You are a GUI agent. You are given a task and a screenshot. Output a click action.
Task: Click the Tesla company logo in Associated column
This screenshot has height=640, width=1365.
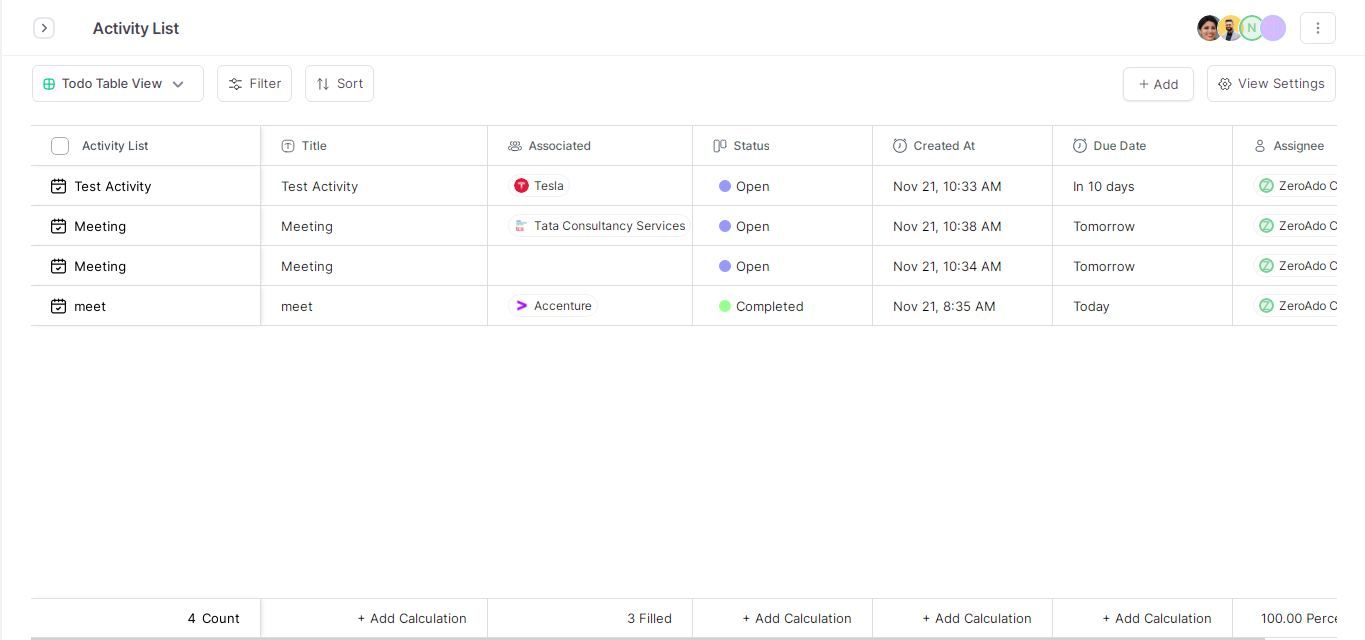pos(521,185)
